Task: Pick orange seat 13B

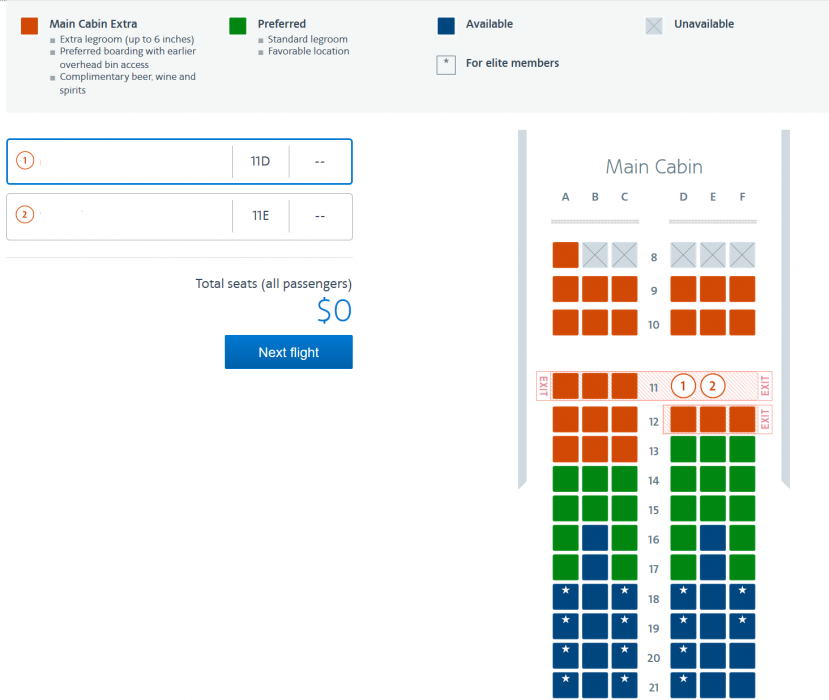Action: click(x=595, y=449)
